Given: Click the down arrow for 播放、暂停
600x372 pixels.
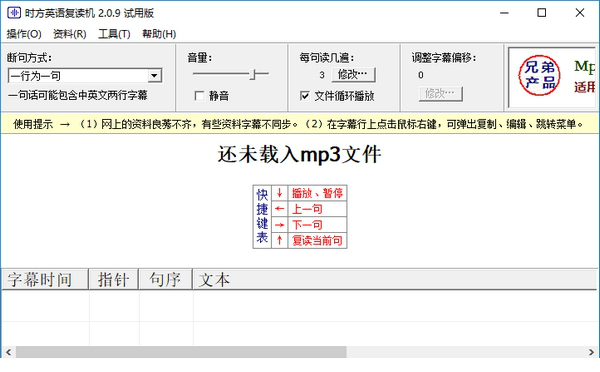Looking at the screenshot, I should tap(279, 193).
